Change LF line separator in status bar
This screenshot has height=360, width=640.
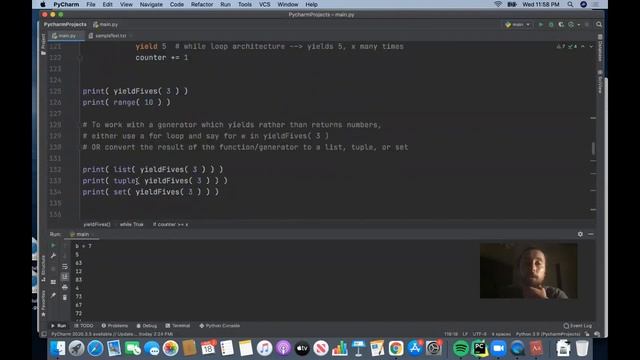[x=465, y=334]
